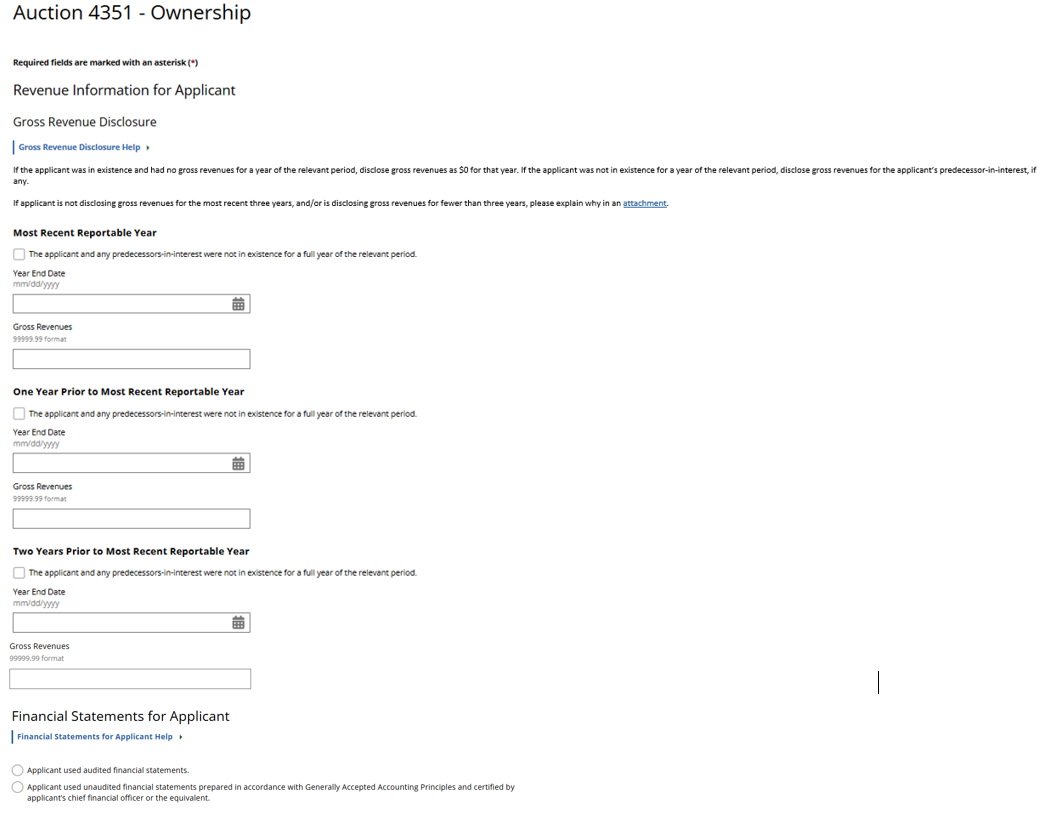Click Gross Revenues field for Most Recent Year

(x=131, y=359)
